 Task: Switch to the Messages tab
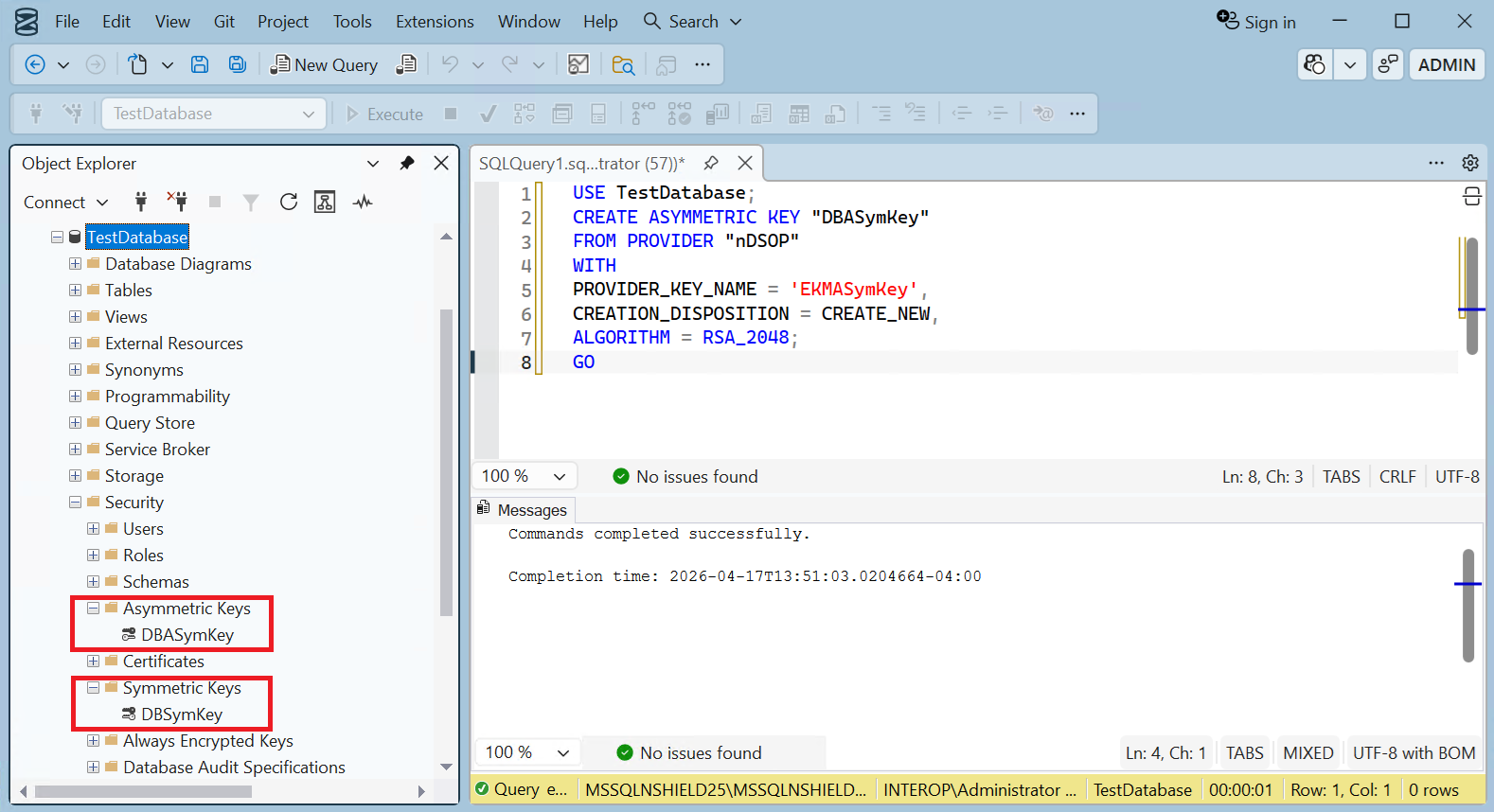[522, 510]
